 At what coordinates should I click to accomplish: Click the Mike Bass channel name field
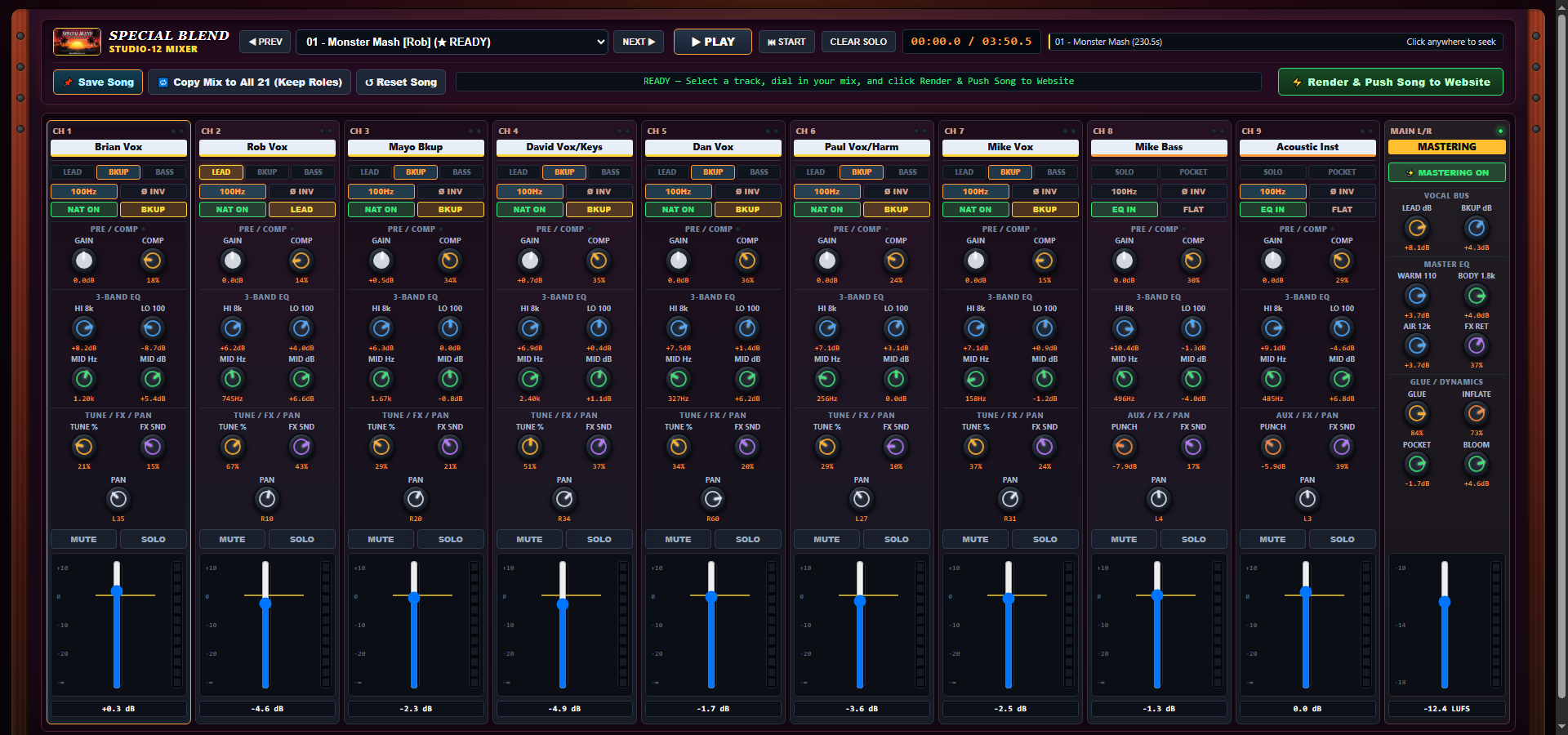point(1159,147)
